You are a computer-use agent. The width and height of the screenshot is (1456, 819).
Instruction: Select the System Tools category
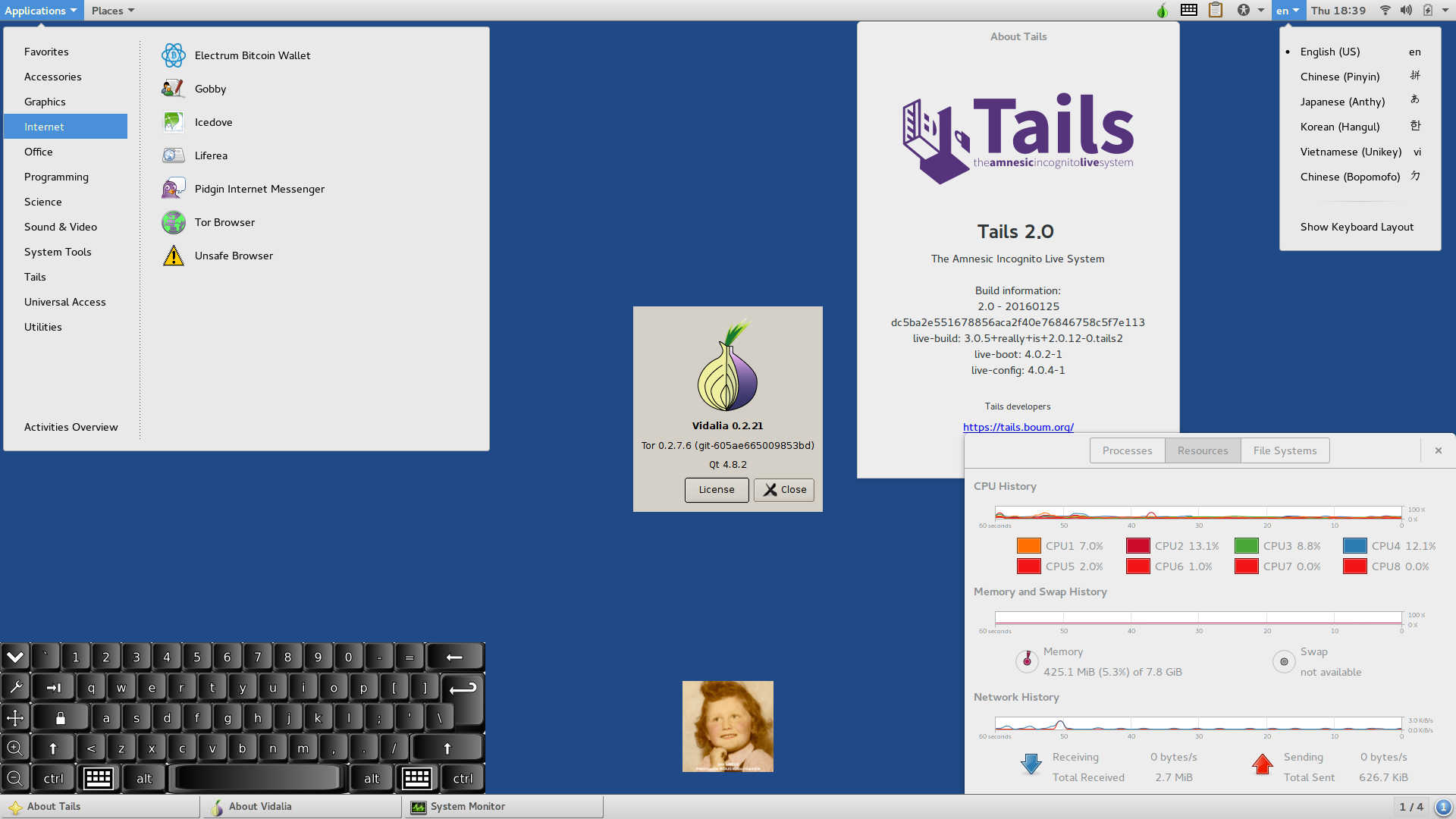pos(58,252)
